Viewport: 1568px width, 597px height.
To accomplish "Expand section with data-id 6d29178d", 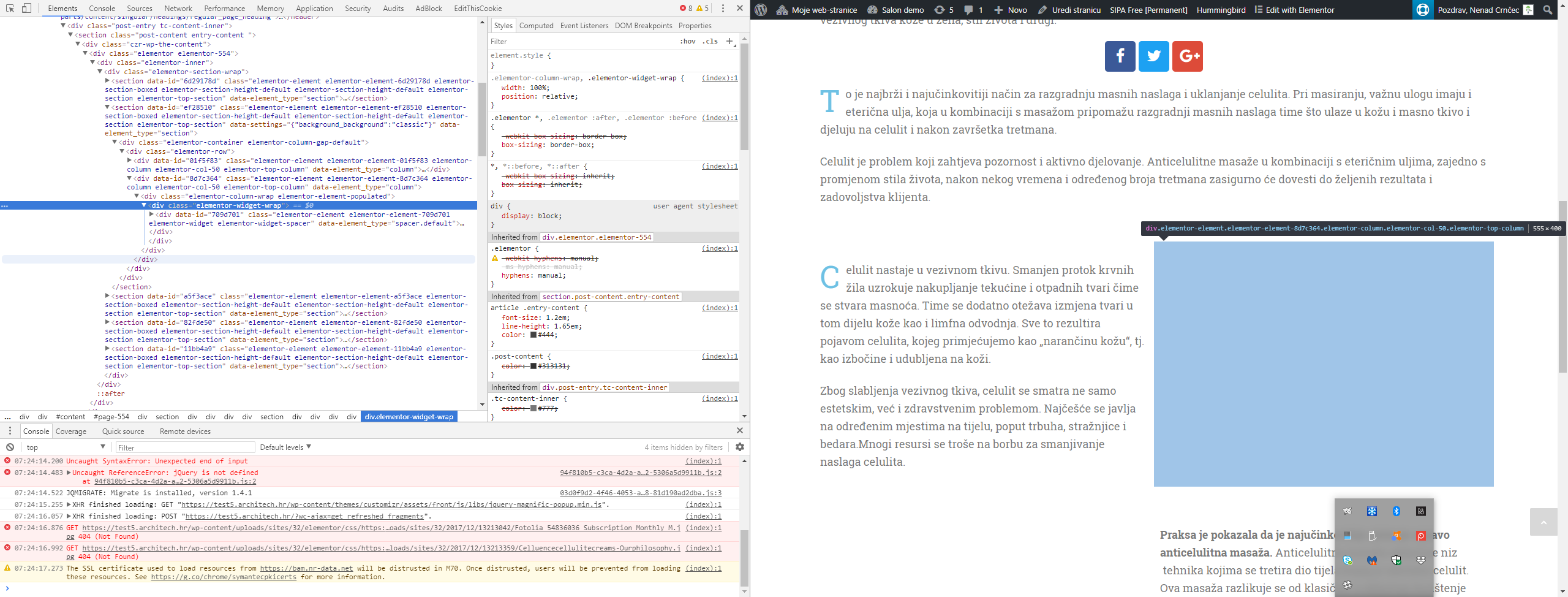I will coord(107,81).
